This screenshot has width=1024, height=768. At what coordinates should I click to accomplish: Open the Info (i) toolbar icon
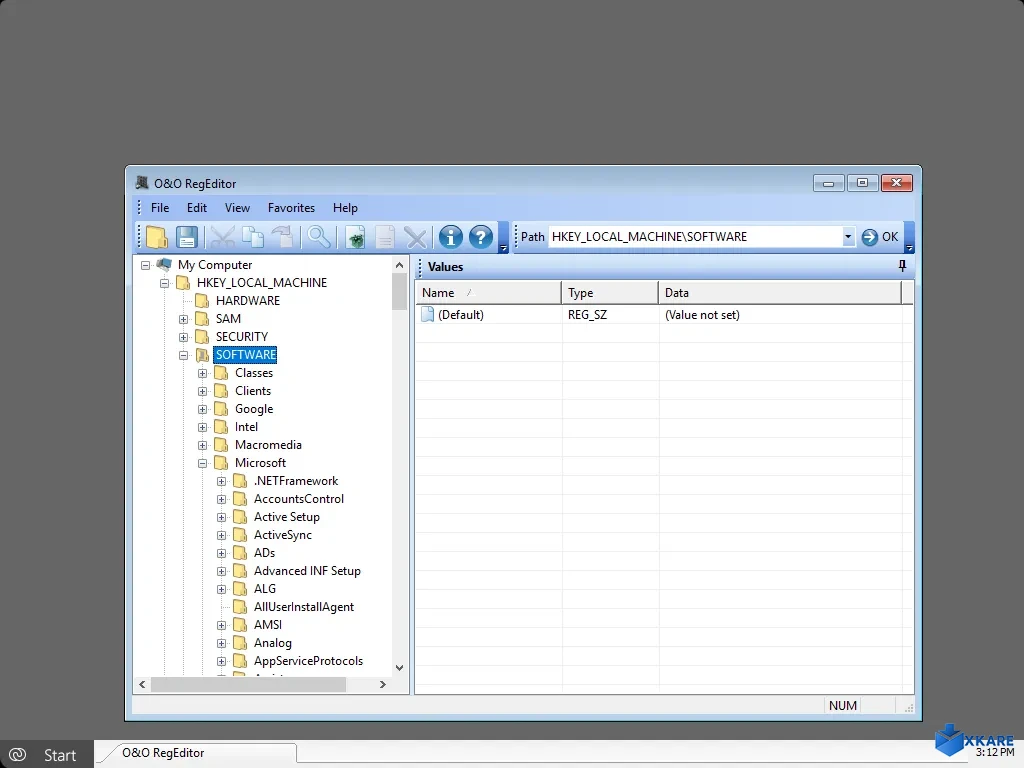pyautogui.click(x=451, y=237)
